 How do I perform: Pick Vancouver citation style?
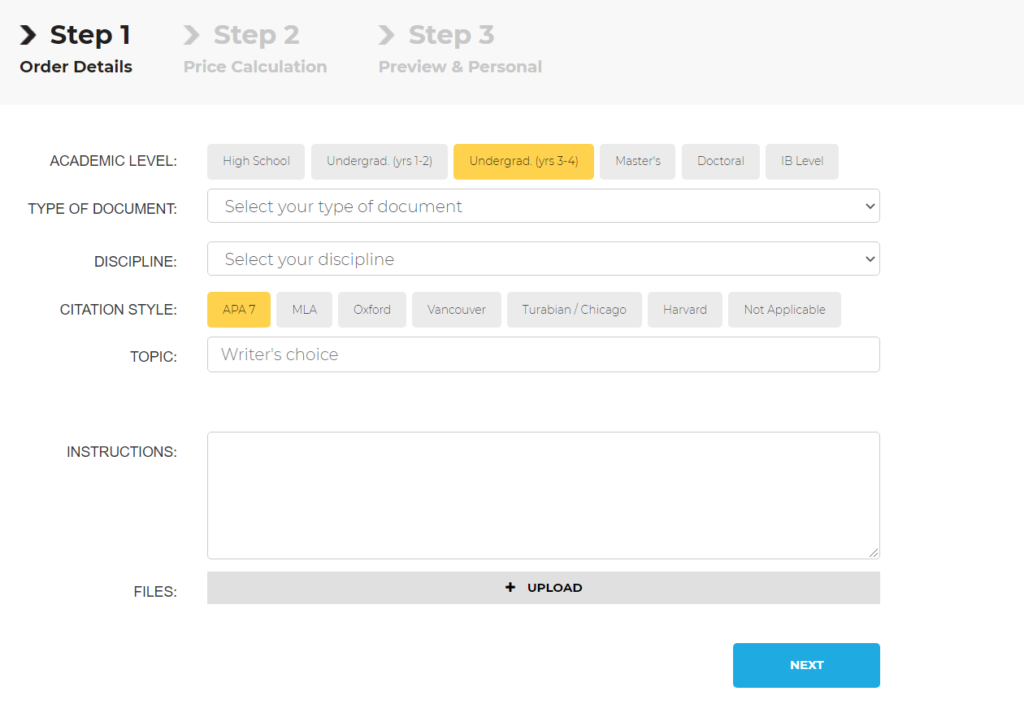tap(456, 309)
